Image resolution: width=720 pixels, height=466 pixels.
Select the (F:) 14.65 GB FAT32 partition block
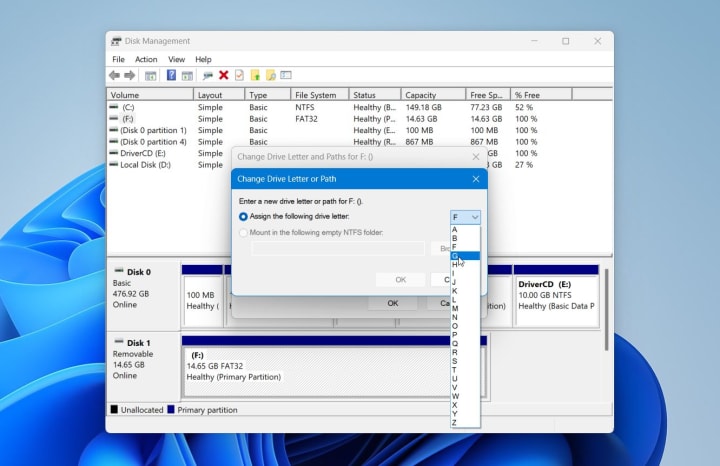(x=334, y=366)
